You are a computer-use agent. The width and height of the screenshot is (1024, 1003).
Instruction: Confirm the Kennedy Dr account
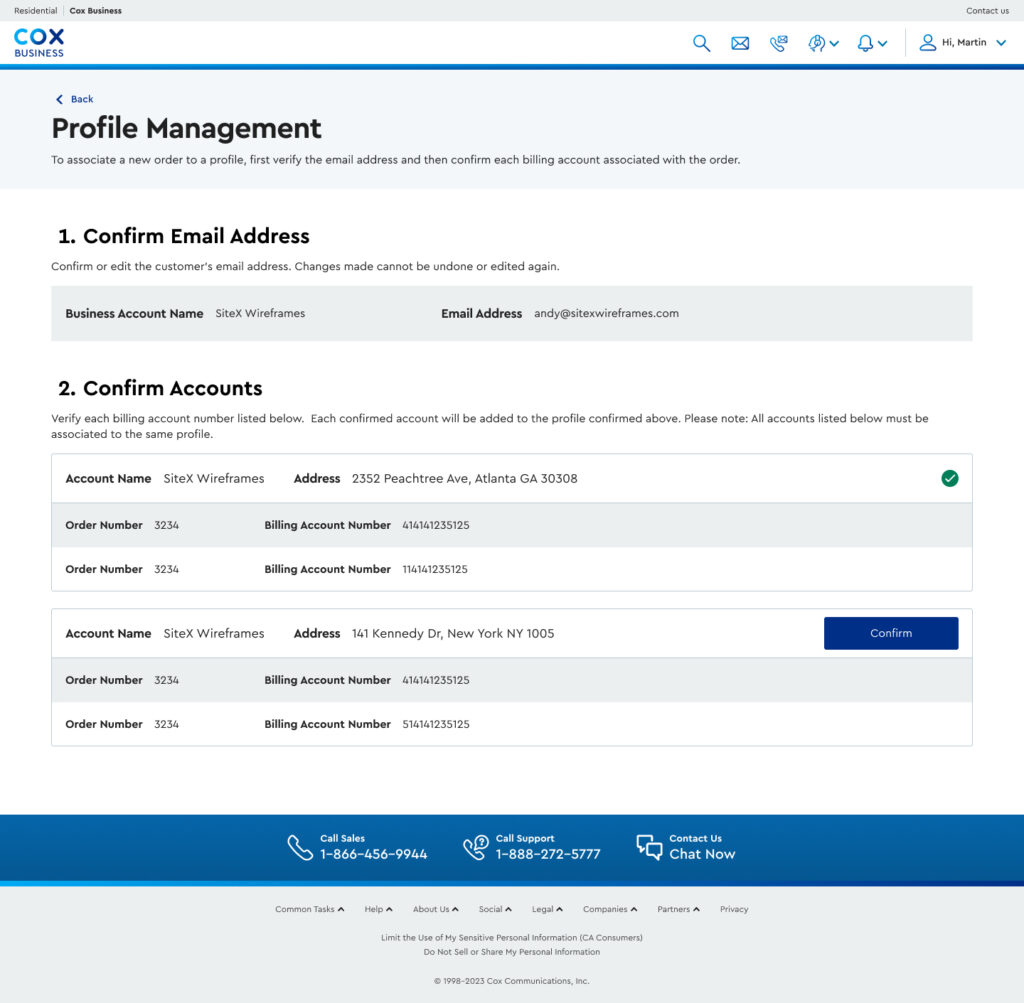click(890, 633)
